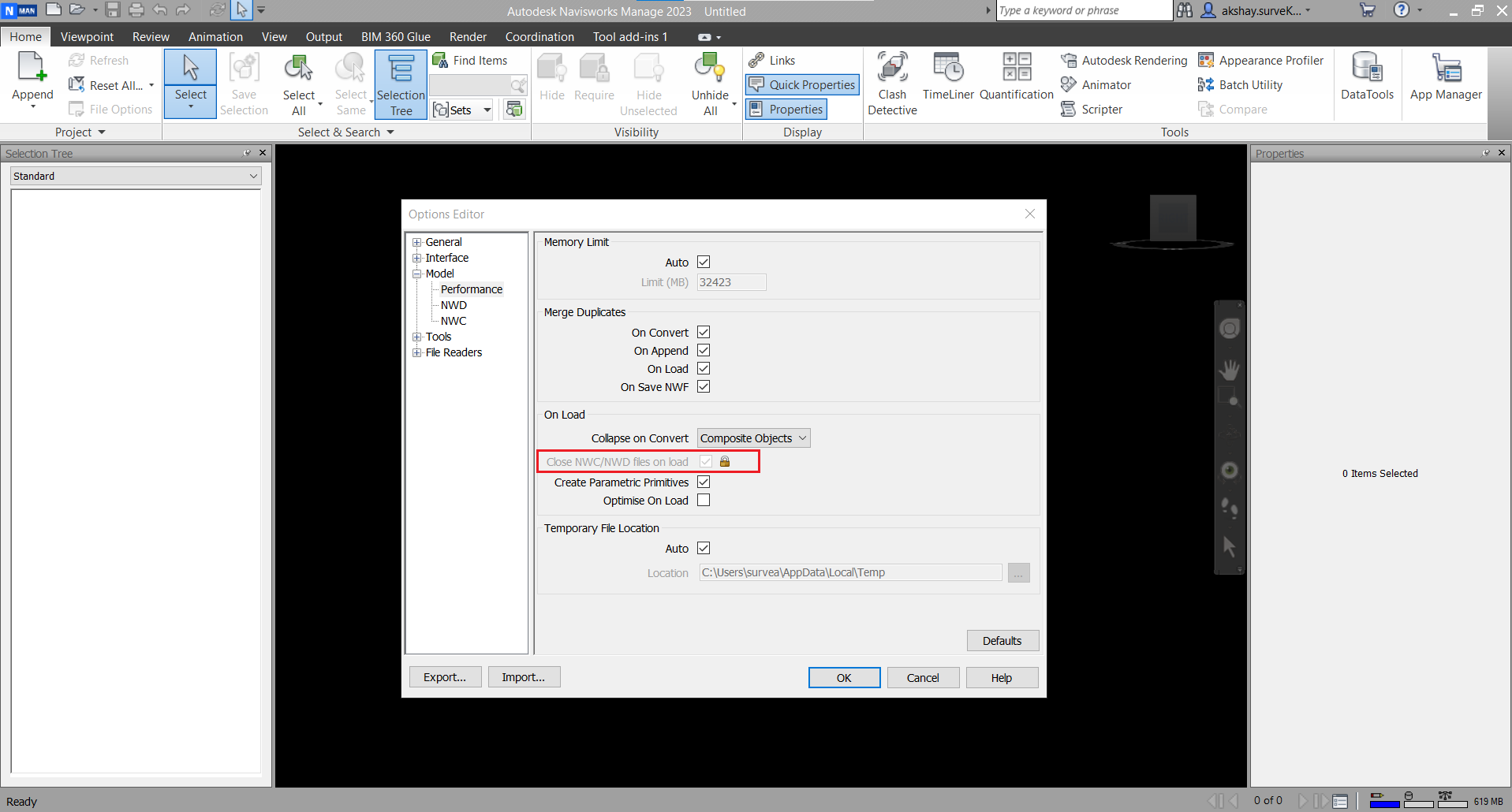Expand the File Readers node
1512x812 pixels.
[x=416, y=352]
